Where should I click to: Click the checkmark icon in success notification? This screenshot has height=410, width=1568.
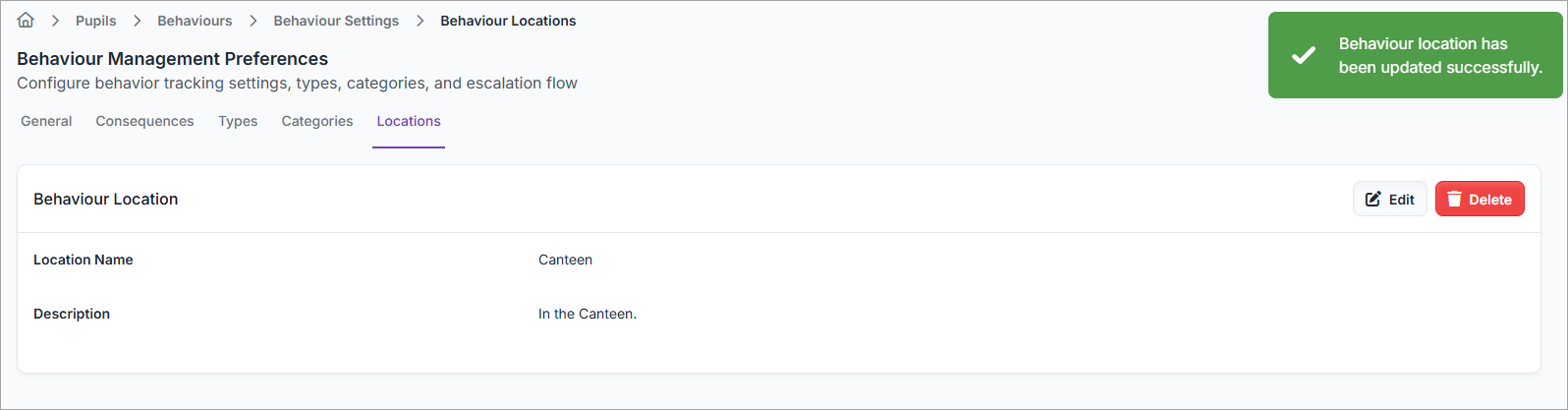[1304, 55]
